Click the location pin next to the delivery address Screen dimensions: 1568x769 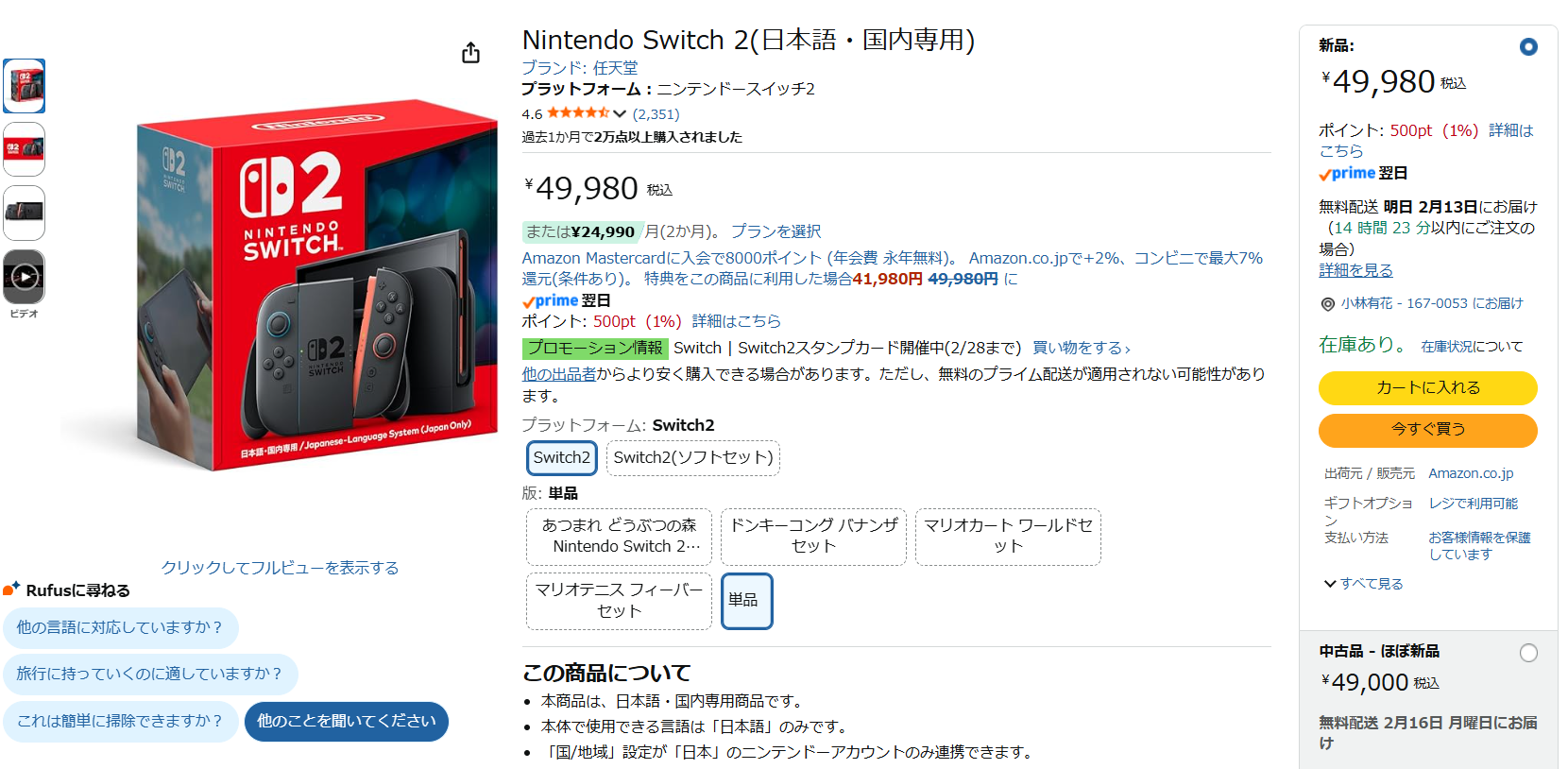point(1330,303)
